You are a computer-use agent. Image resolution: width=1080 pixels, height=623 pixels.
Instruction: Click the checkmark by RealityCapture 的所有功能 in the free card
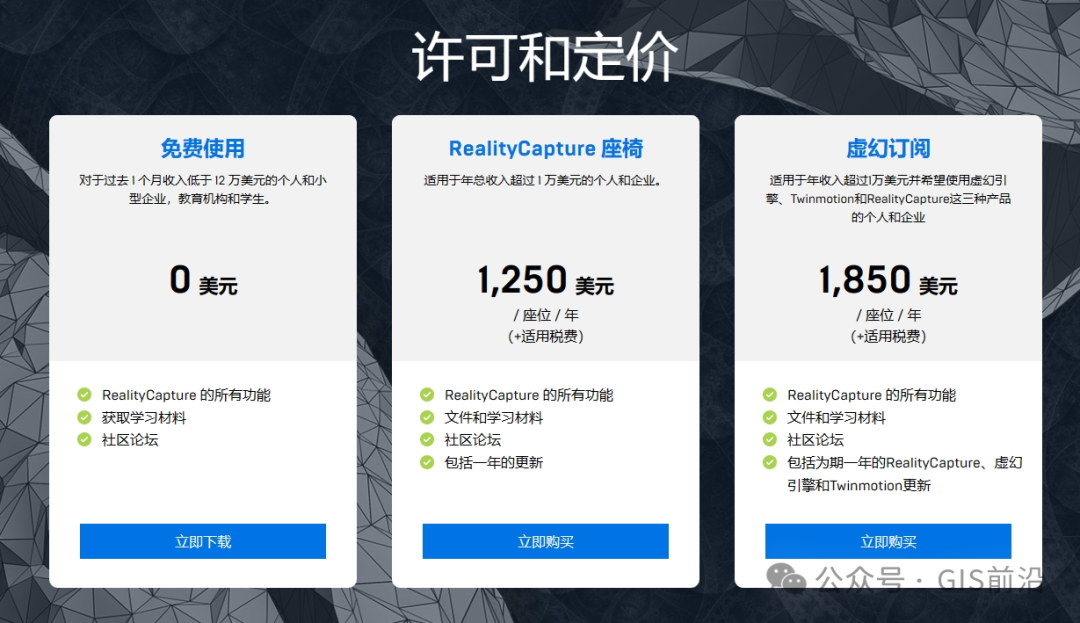tap(84, 394)
